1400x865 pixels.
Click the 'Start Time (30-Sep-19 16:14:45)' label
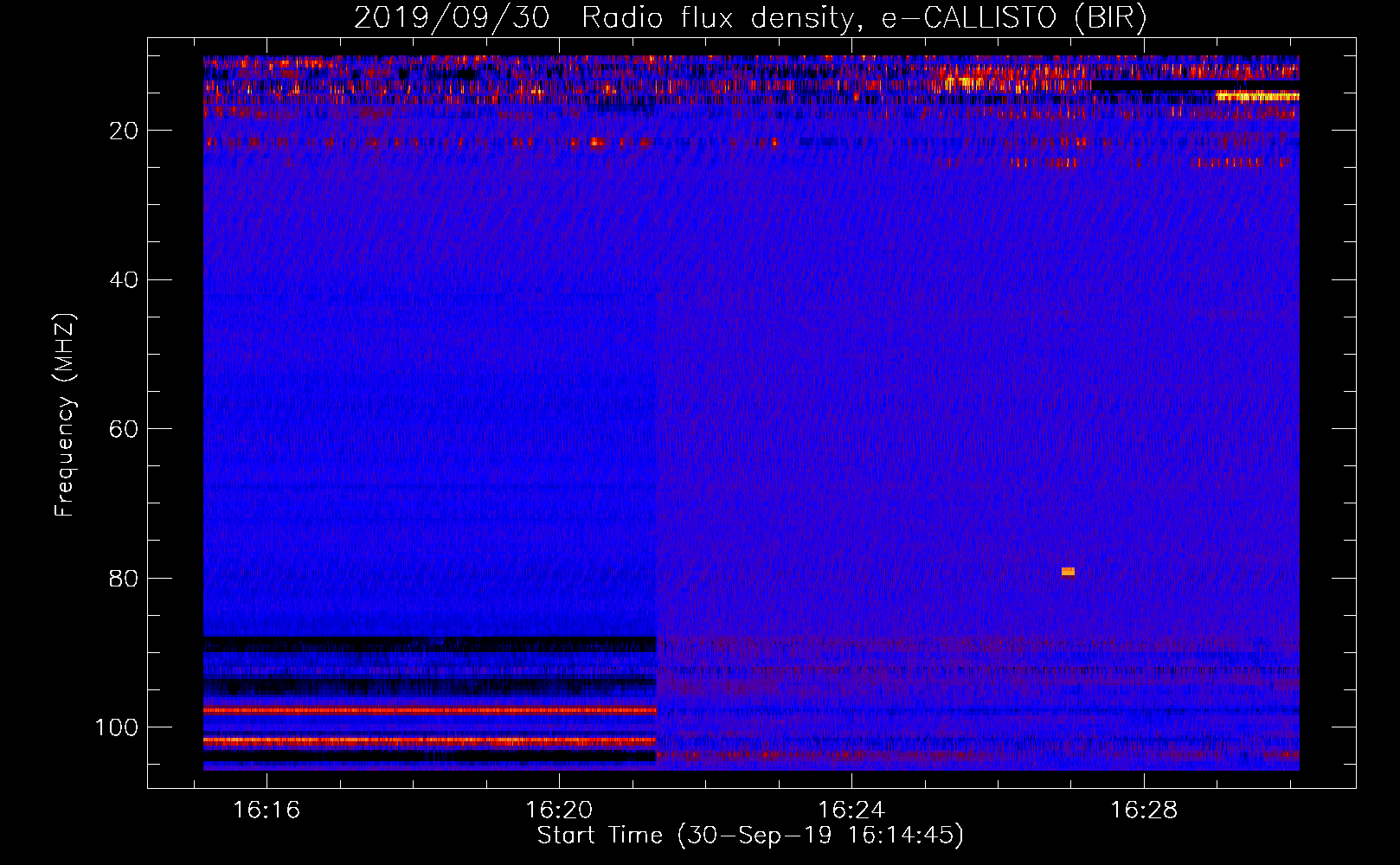coord(750,836)
